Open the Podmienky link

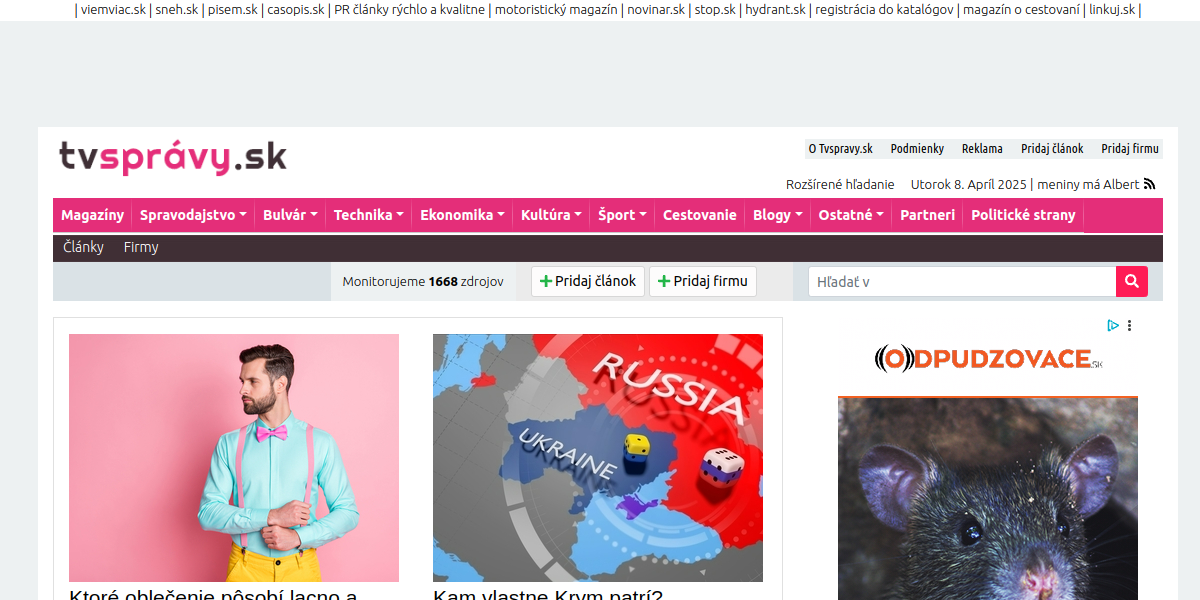917,149
